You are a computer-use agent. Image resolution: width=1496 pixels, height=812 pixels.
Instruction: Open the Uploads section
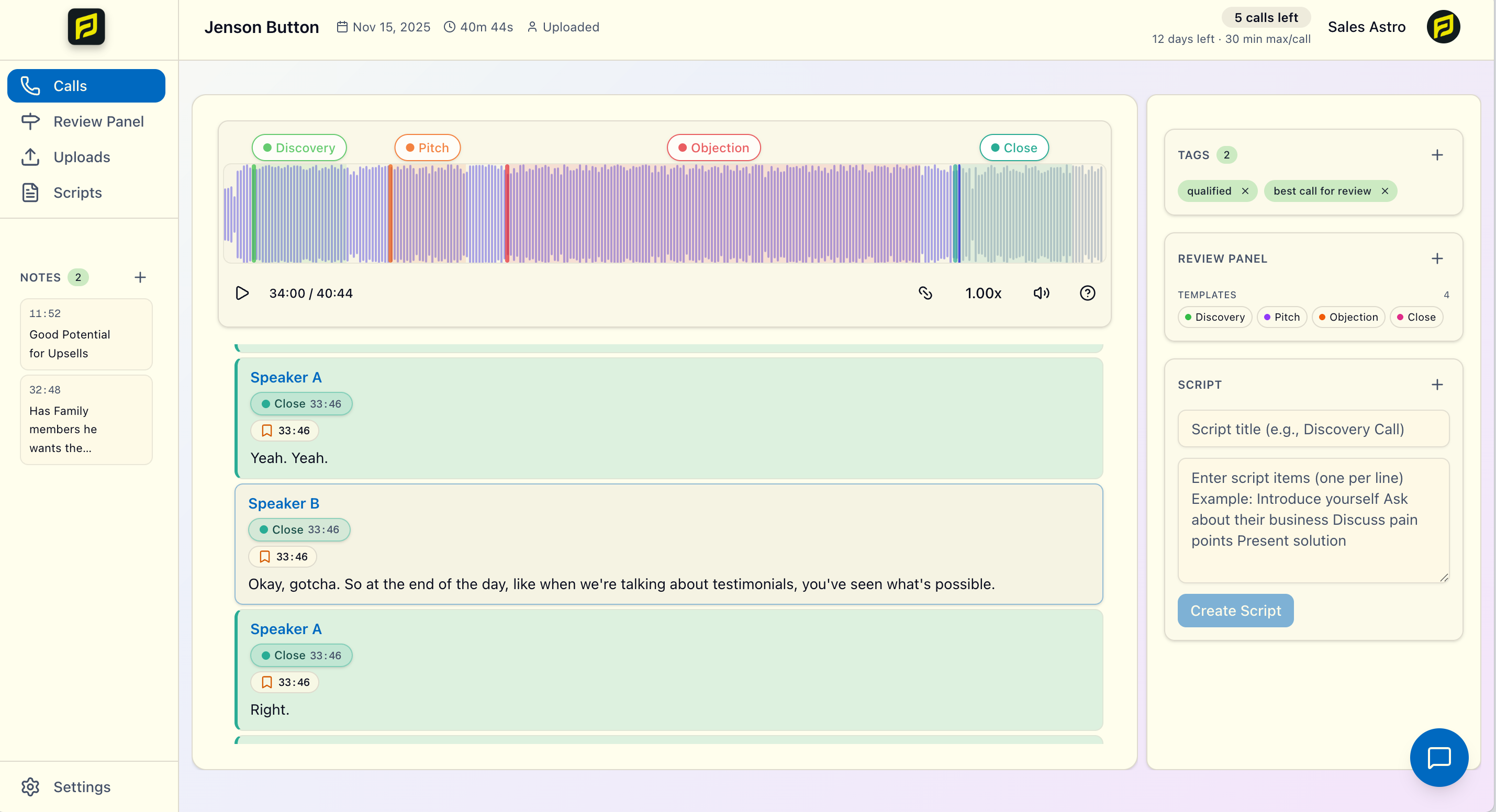point(82,157)
